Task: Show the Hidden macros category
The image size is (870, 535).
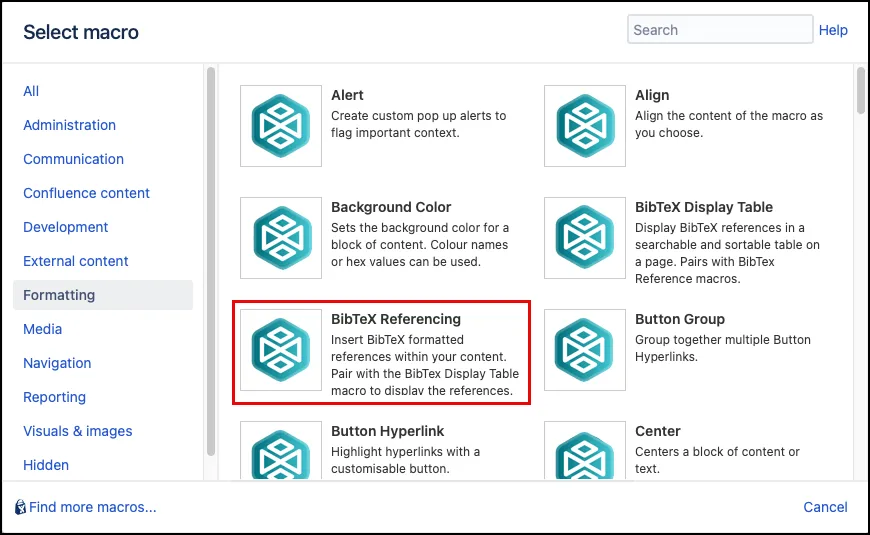Action: (46, 465)
